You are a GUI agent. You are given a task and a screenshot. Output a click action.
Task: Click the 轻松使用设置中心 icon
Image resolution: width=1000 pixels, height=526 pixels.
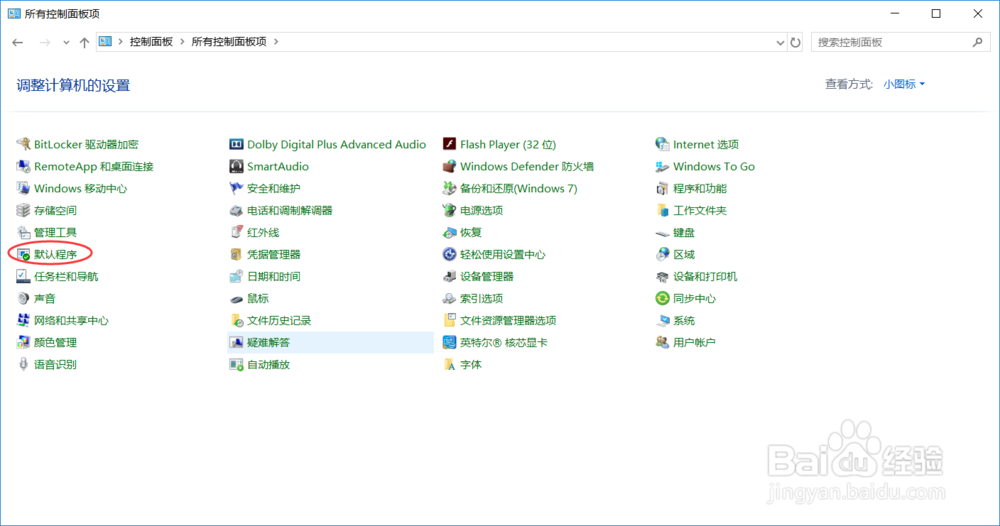pos(450,254)
